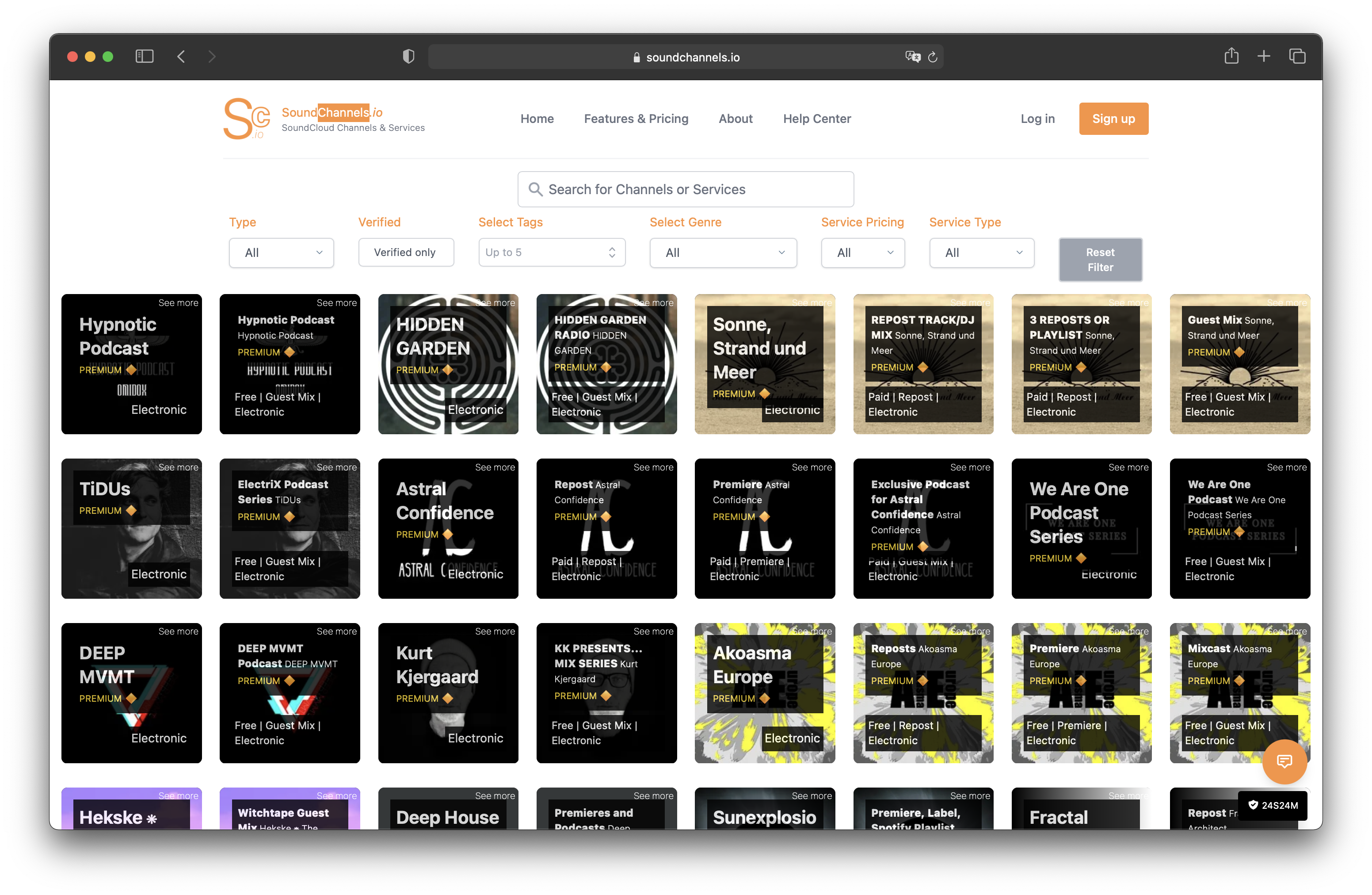The width and height of the screenshot is (1372, 895).
Task: Click the premium diamond on Hypnotic Podcast card
Action: [x=131, y=370]
